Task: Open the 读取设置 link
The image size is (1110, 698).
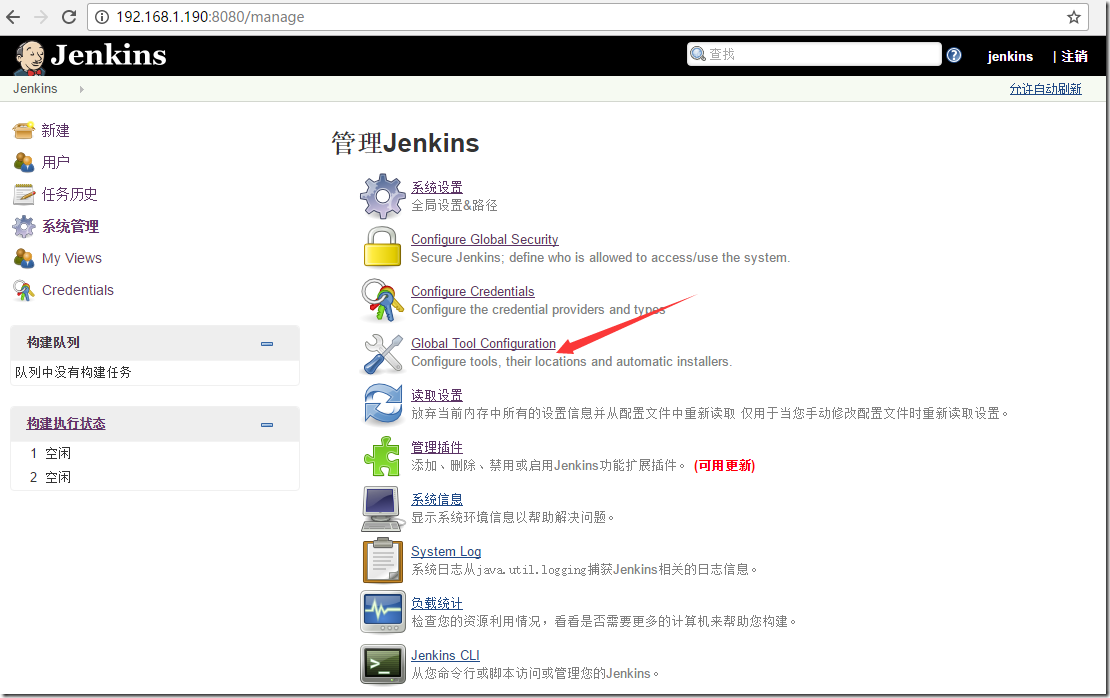Action: coord(437,395)
